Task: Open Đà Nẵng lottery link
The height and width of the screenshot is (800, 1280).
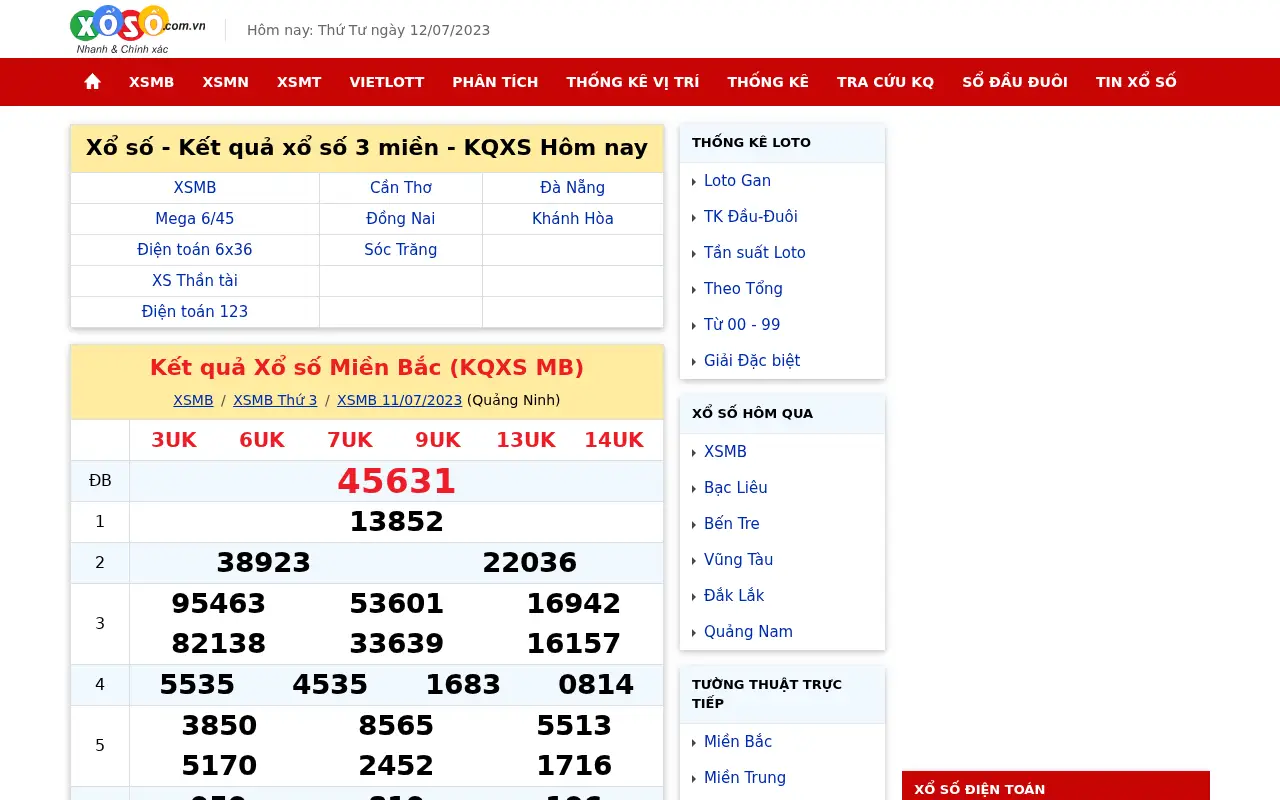Action: [x=573, y=188]
